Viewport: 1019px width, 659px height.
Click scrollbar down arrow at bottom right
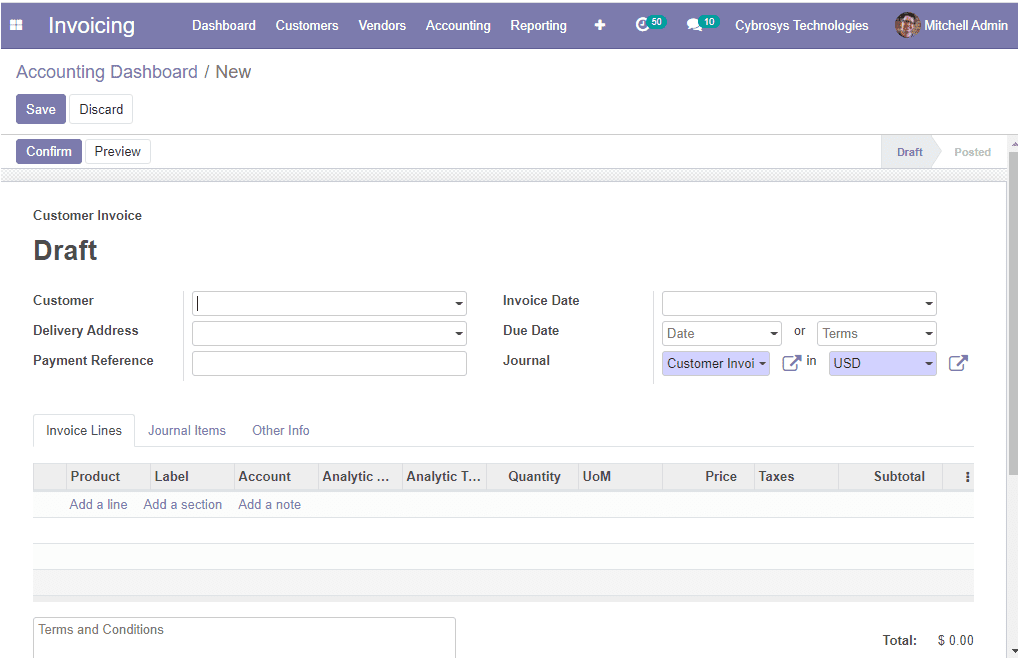(x=1014, y=651)
